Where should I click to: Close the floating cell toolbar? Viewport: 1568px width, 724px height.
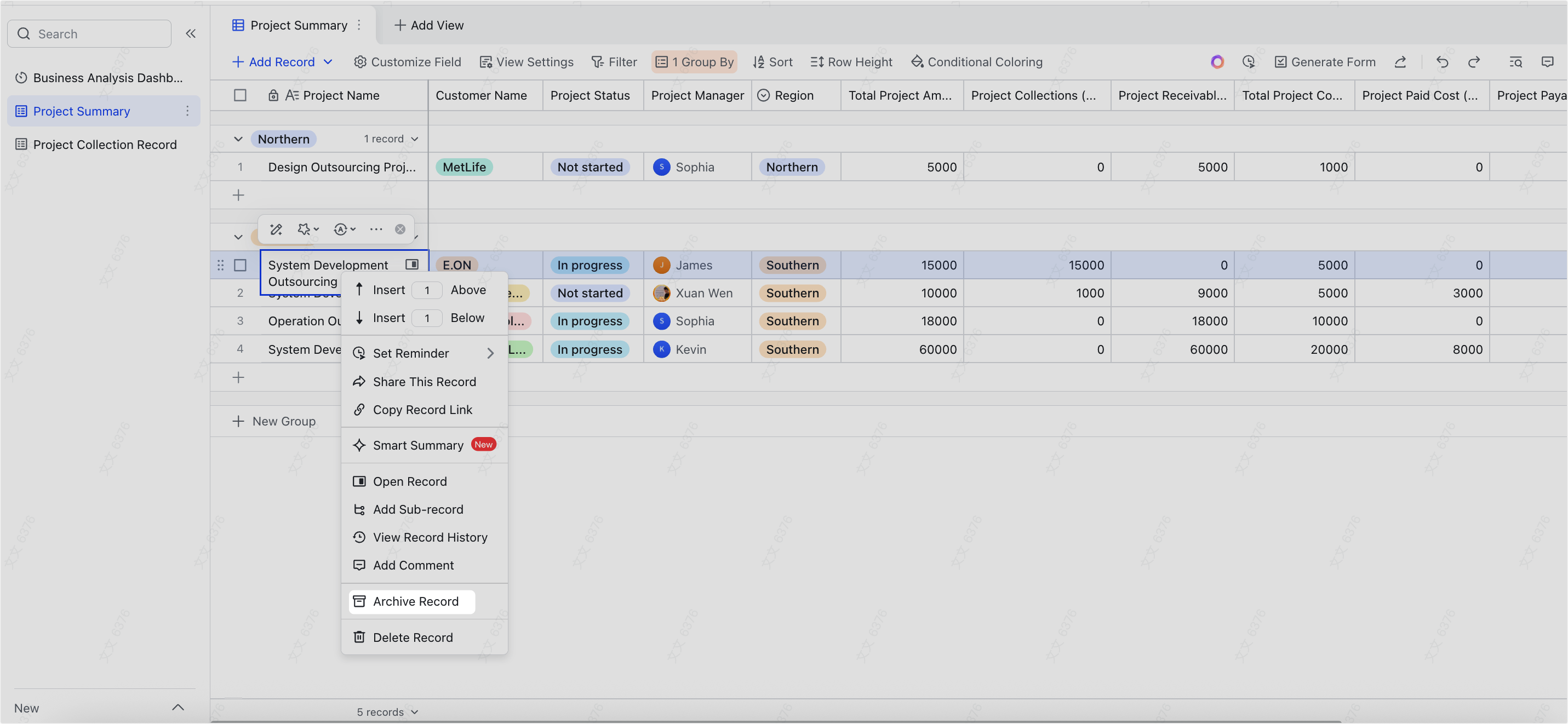[x=400, y=229]
